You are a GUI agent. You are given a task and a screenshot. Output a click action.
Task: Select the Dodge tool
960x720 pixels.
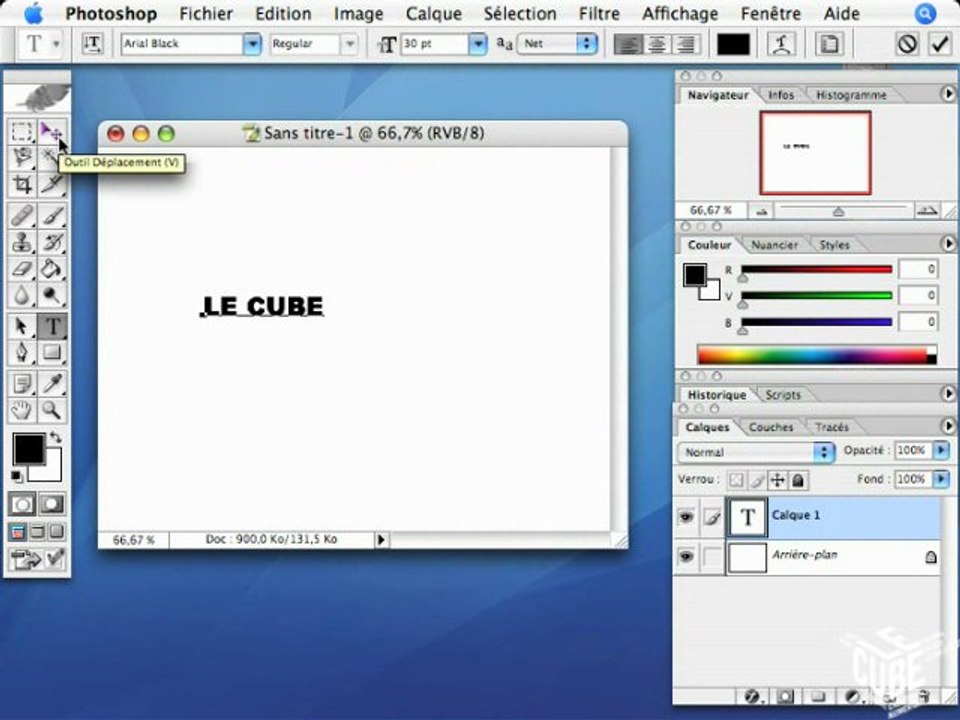pos(51,295)
